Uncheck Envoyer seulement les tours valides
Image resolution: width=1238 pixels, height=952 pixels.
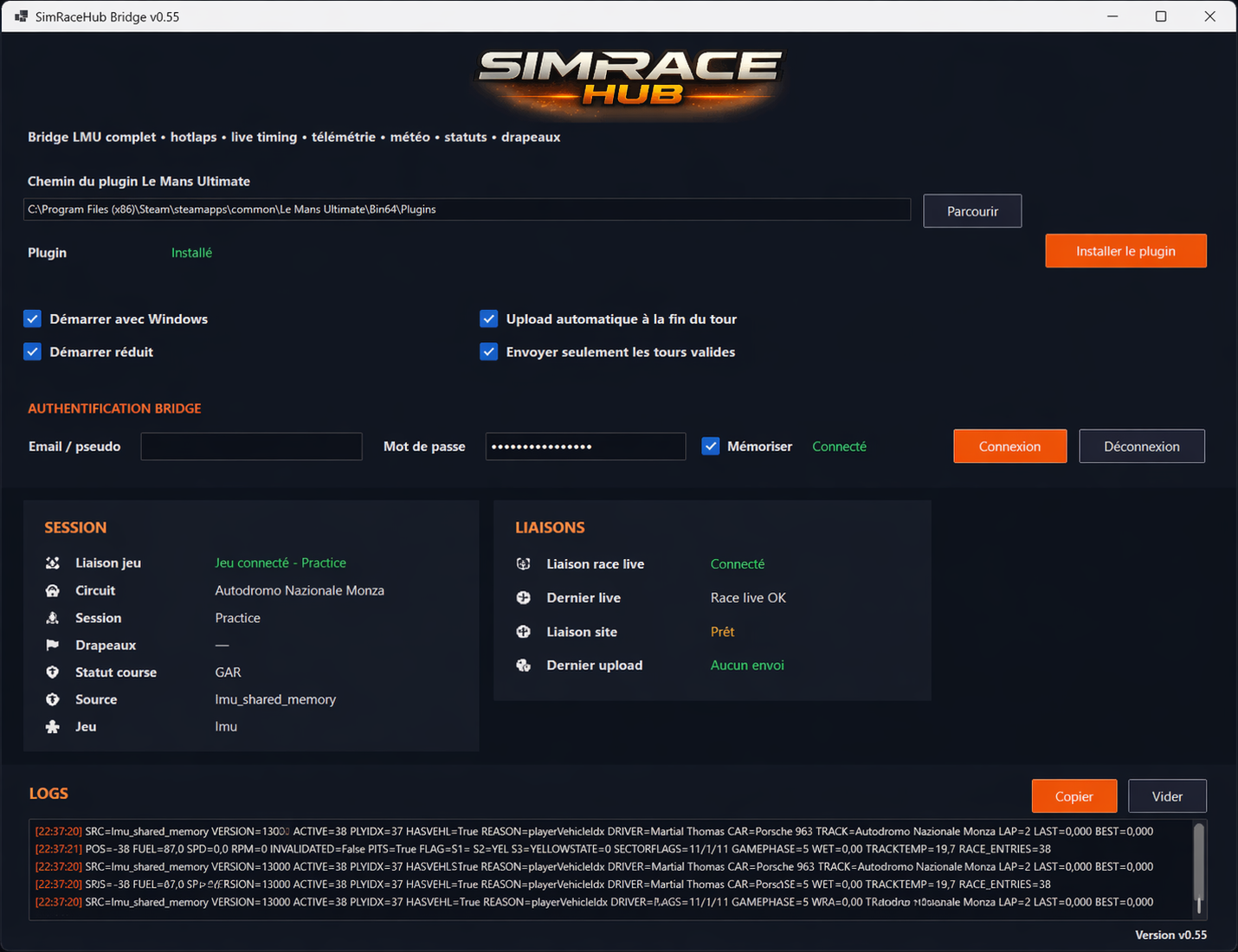tap(489, 351)
